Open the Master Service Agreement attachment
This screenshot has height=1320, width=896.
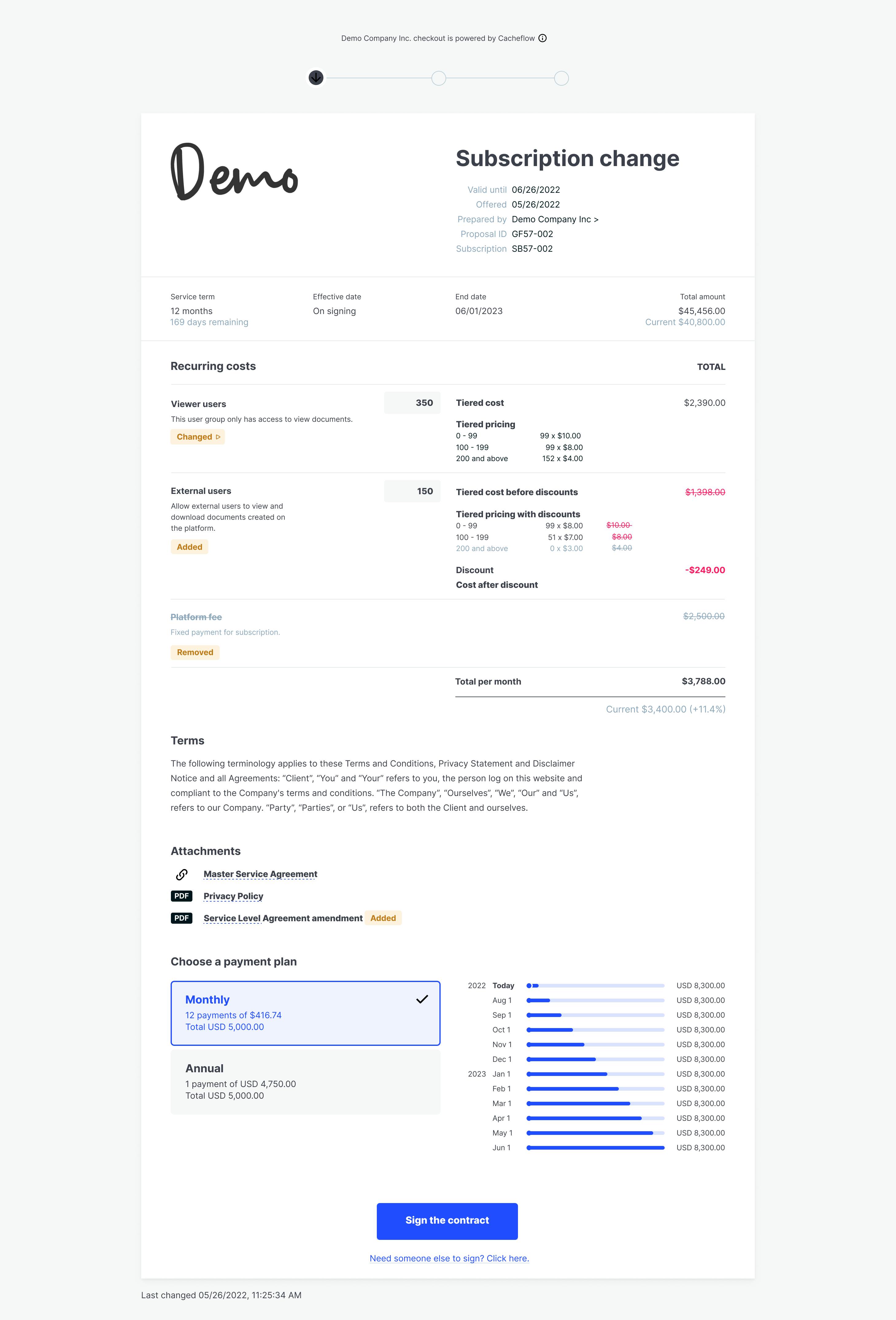tap(260, 874)
